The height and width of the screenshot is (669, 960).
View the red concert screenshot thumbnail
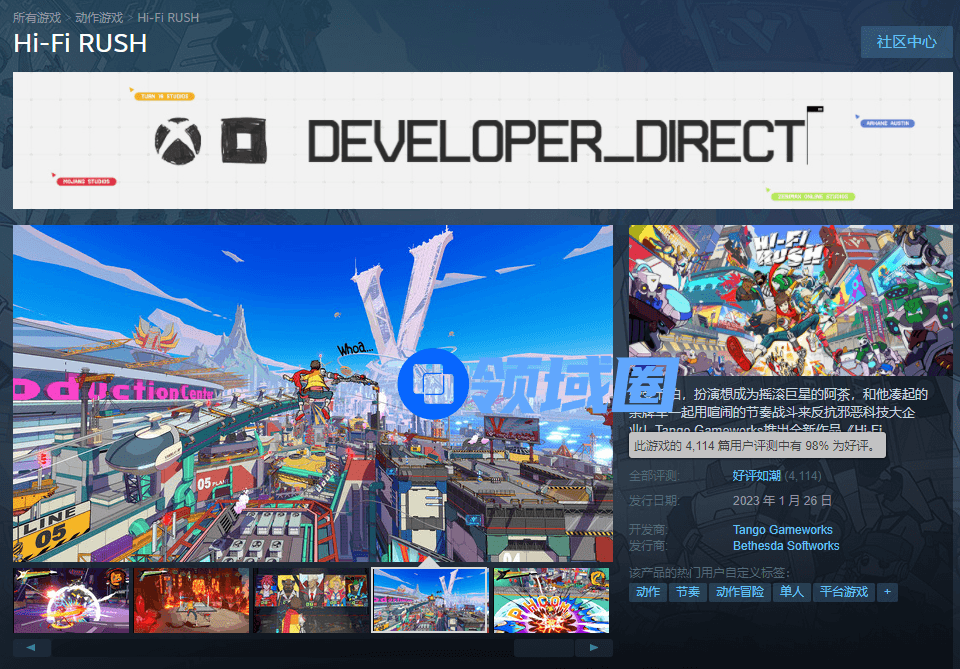pyautogui.click(x=191, y=600)
